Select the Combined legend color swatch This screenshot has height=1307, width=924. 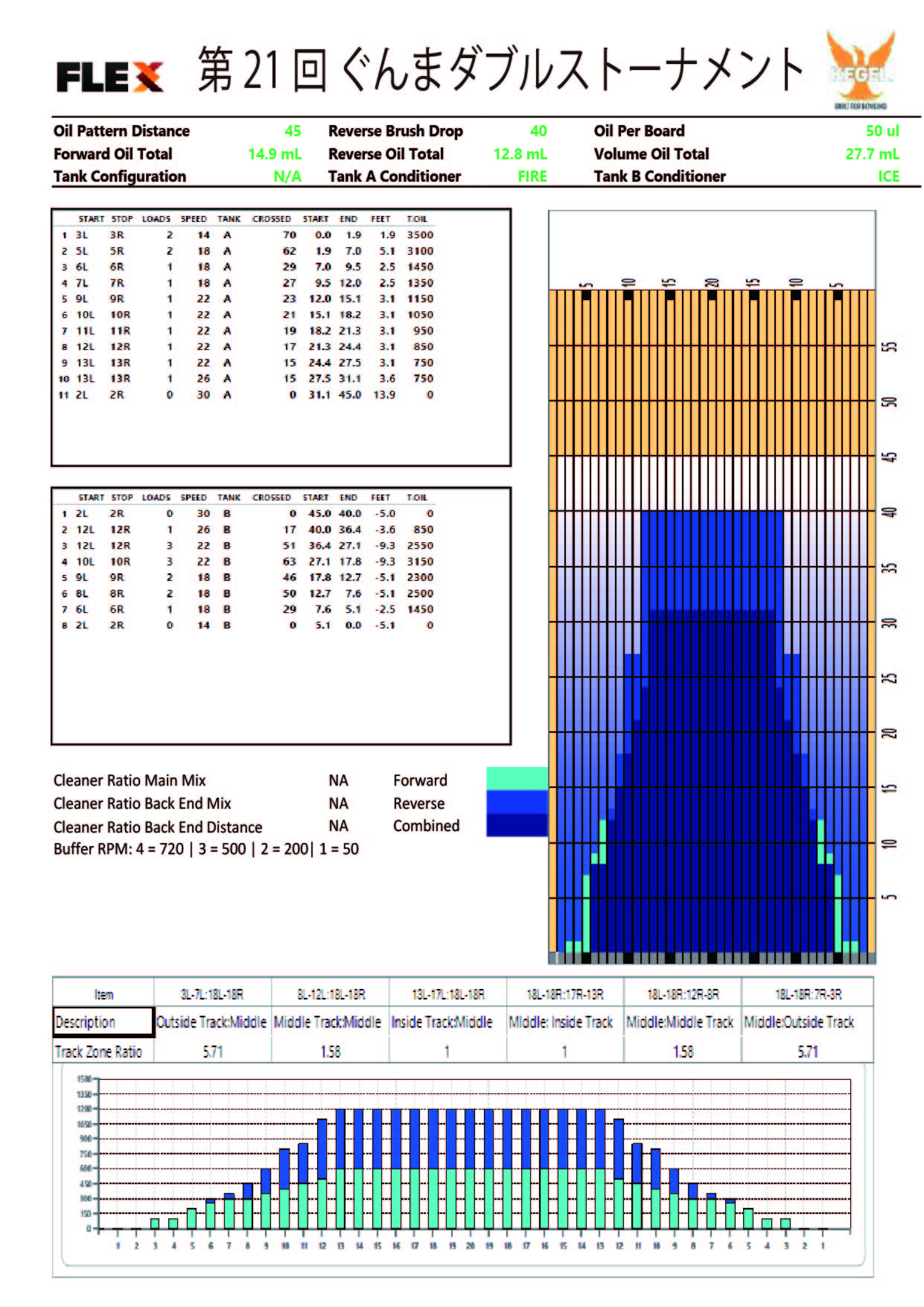point(517,825)
